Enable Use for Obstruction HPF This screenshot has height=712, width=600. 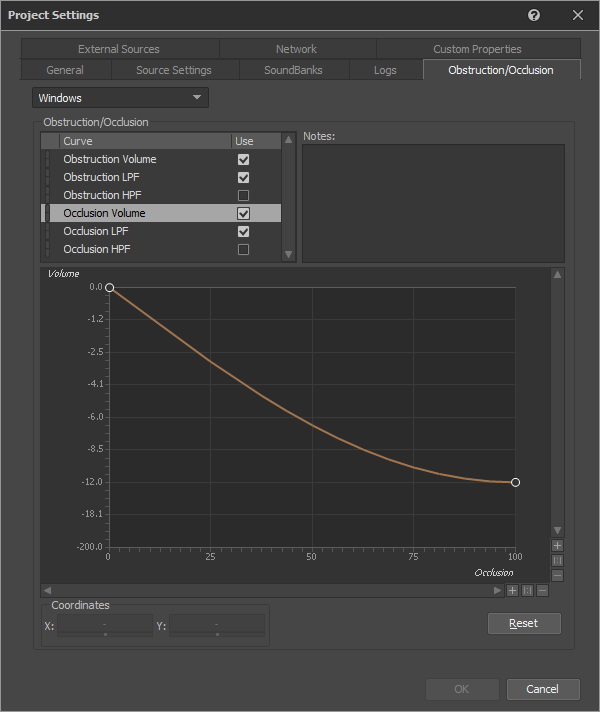243,195
